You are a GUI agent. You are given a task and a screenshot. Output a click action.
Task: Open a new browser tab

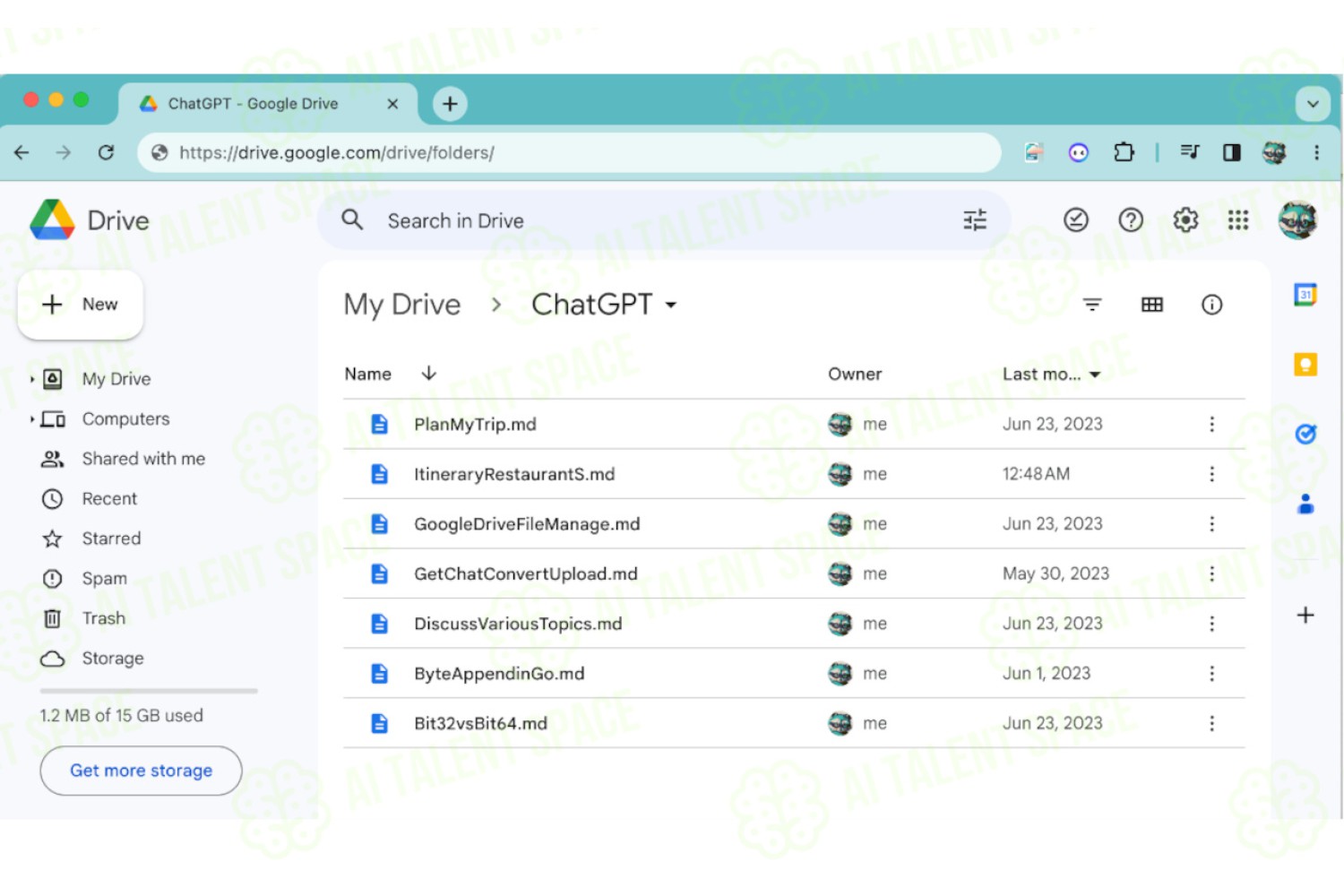pyautogui.click(x=450, y=104)
